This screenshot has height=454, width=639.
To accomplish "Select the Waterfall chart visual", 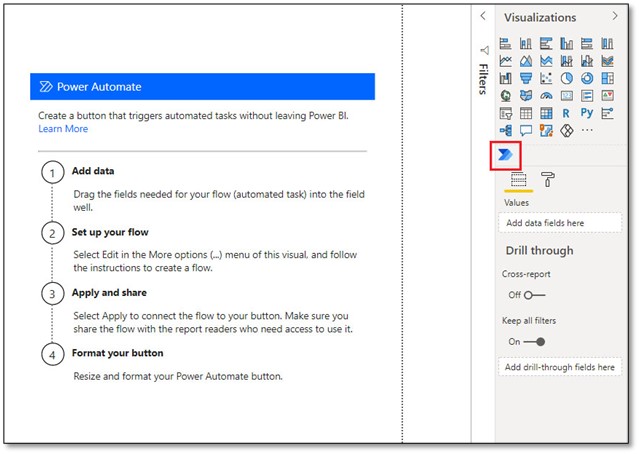I will point(505,78).
